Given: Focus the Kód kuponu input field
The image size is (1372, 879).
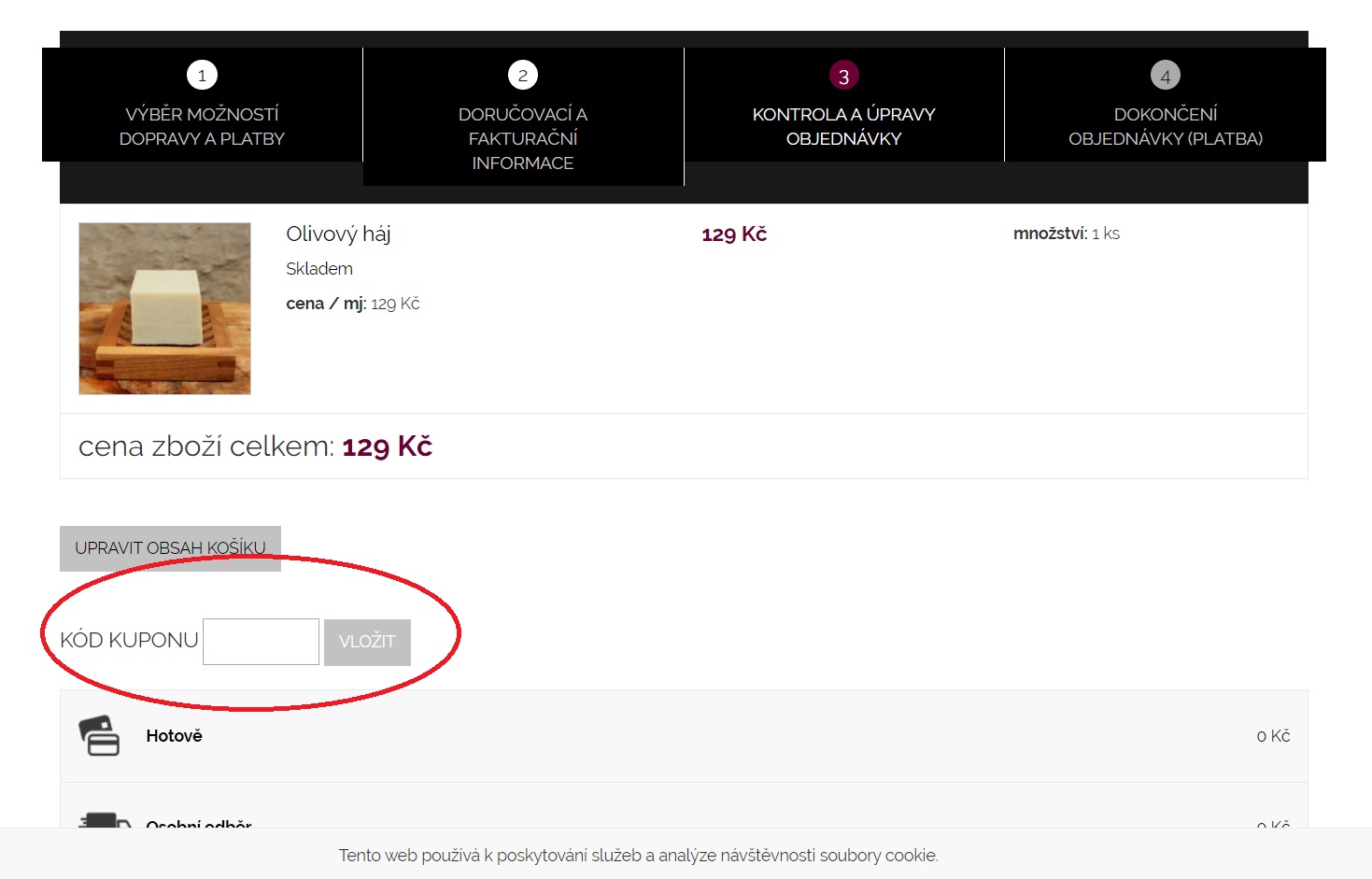Looking at the screenshot, I should pyautogui.click(x=261, y=642).
